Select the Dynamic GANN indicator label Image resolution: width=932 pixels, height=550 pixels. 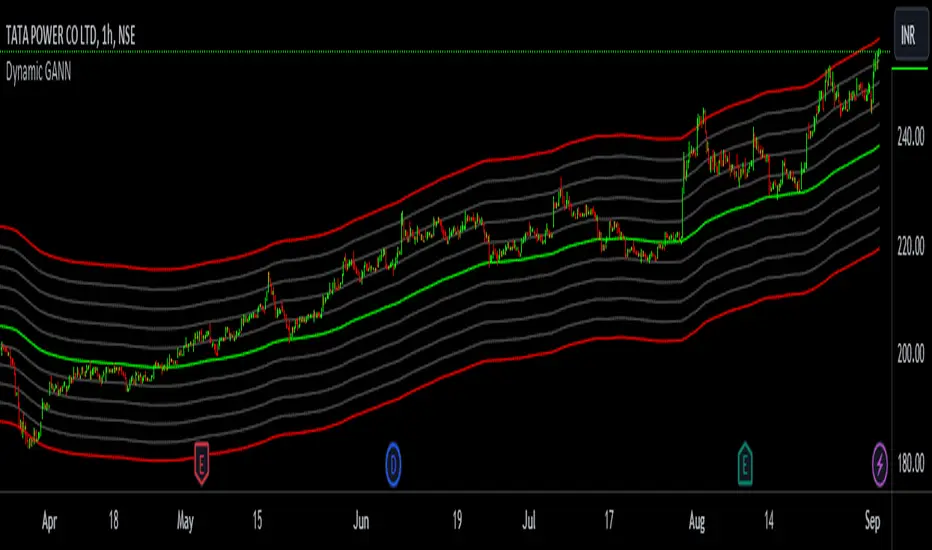pyautogui.click(x=39, y=72)
